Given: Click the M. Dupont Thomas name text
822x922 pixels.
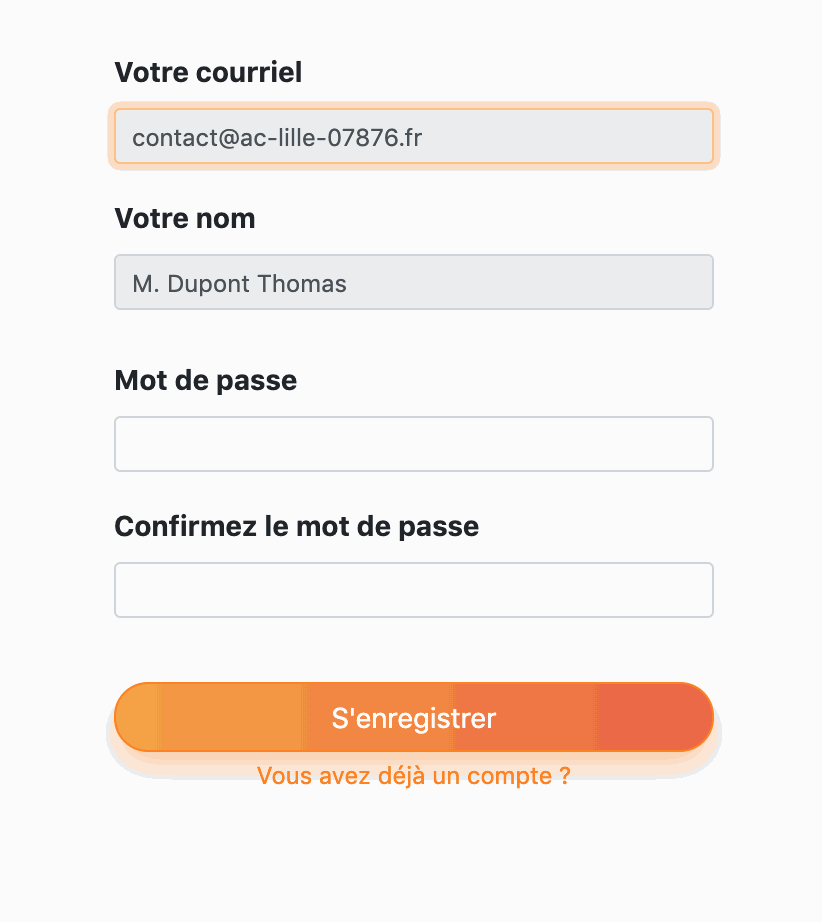Looking at the screenshot, I should click(239, 283).
